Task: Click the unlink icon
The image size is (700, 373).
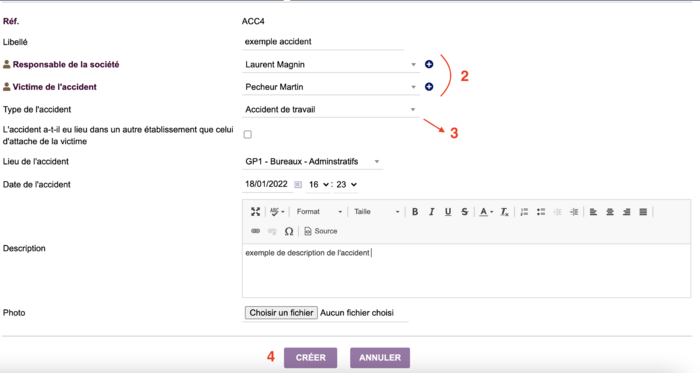Action: point(272,231)
